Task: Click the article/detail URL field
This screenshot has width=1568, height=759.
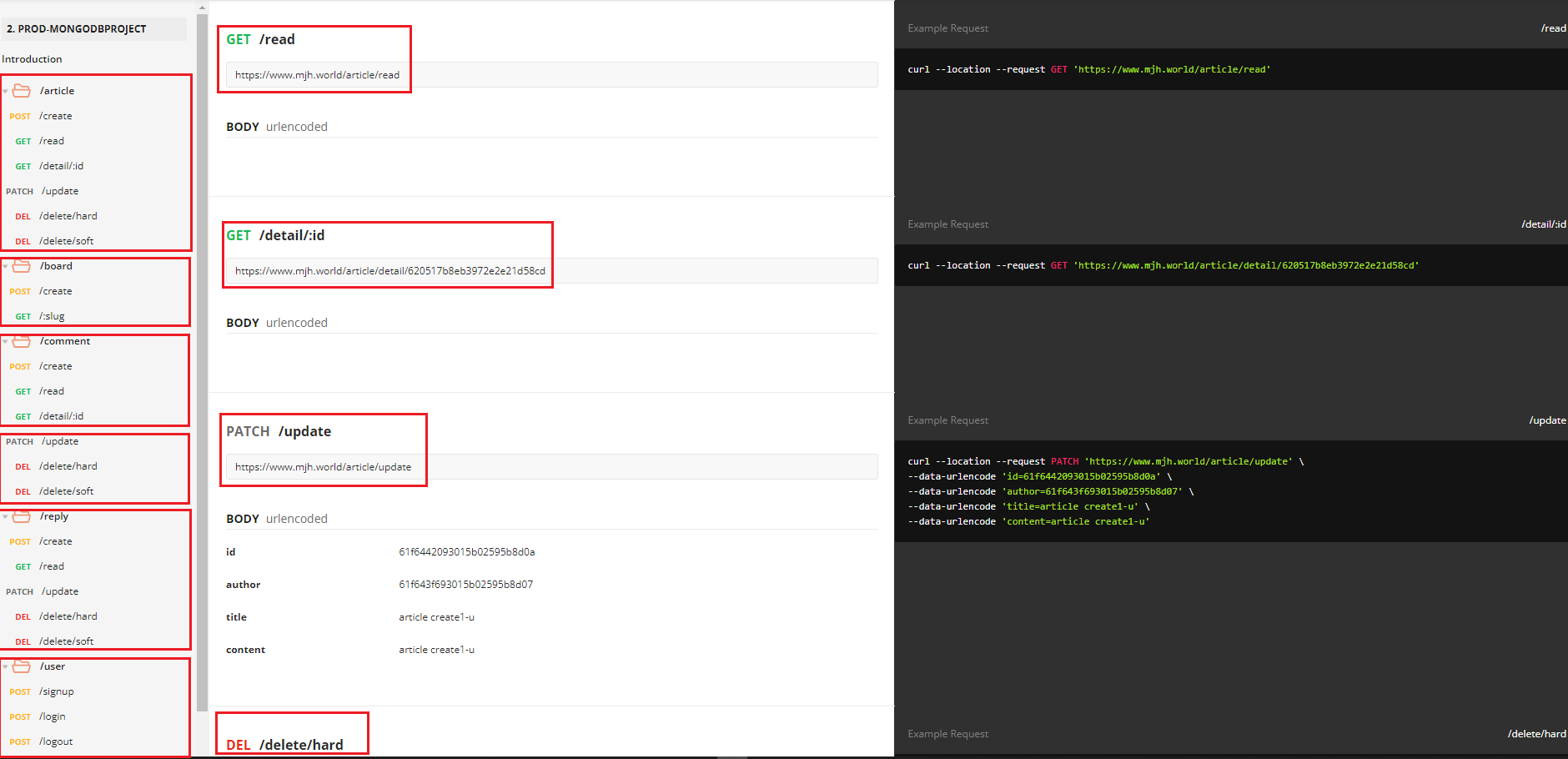Action: pos(551,271)
